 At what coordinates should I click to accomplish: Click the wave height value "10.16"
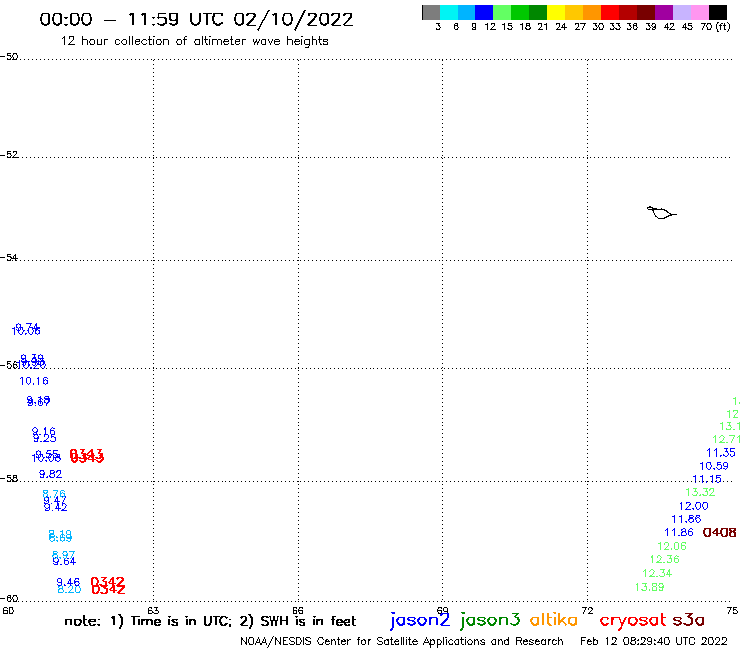click(x=34, y=381)
